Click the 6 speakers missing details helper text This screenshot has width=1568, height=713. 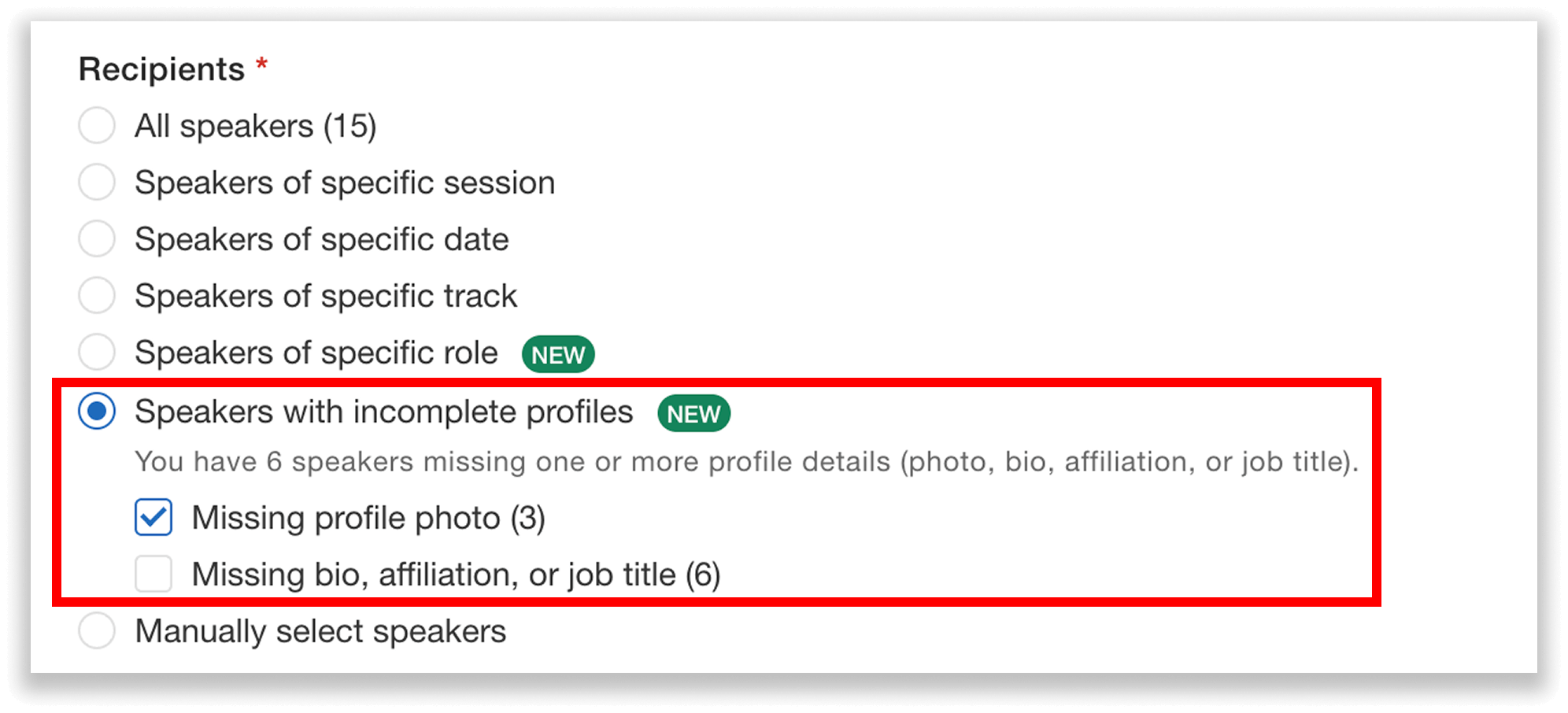[x=748, y=462]
